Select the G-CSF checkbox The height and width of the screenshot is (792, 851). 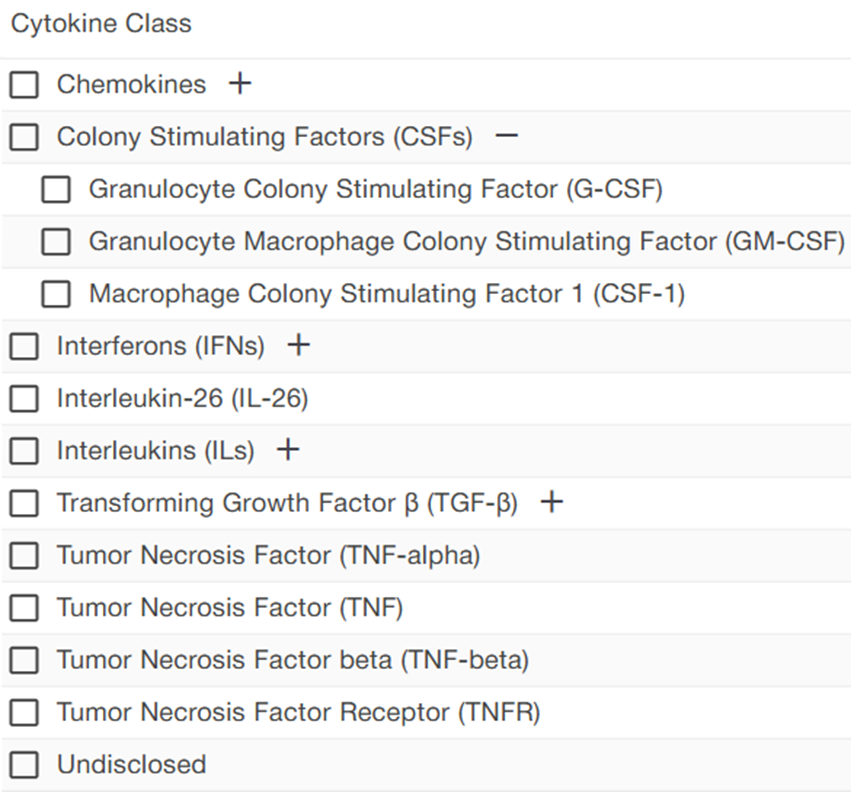tap(56, 189)
